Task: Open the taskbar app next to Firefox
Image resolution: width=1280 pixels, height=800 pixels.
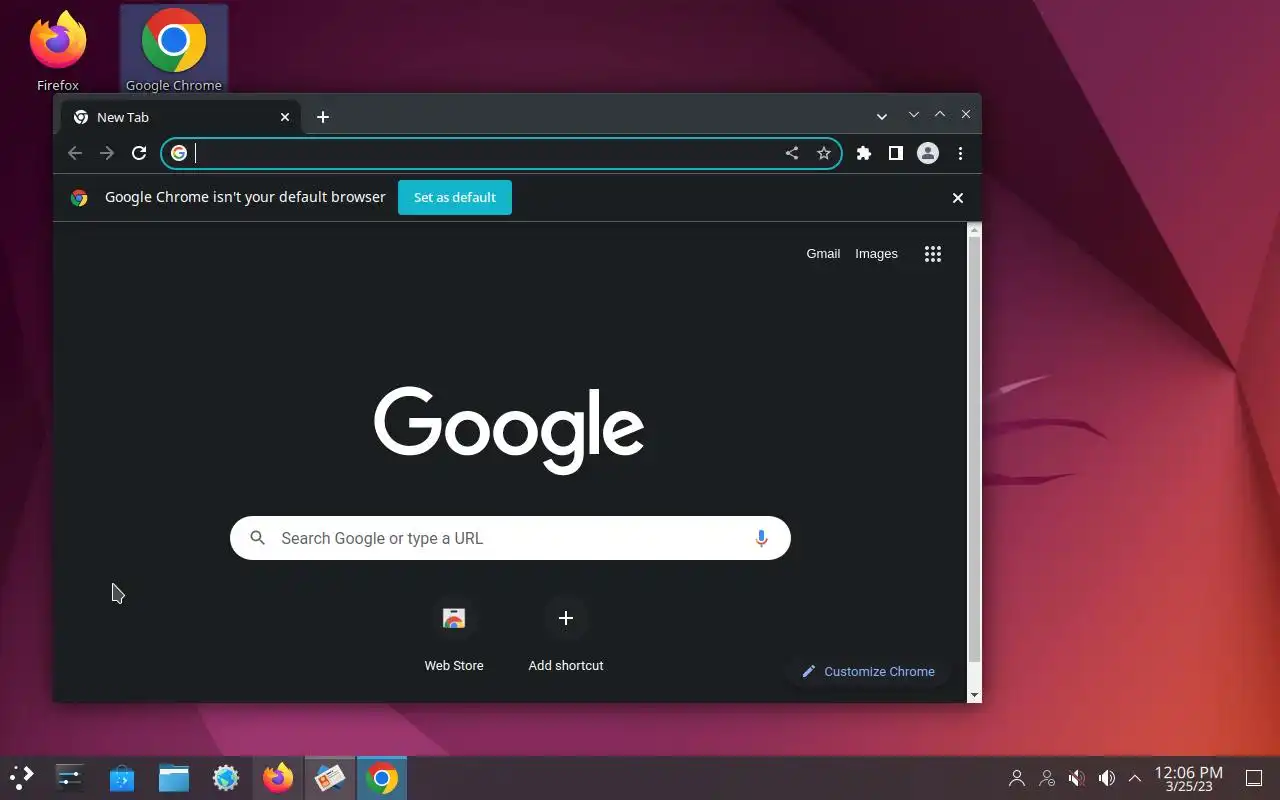Action: coord(330,777)
